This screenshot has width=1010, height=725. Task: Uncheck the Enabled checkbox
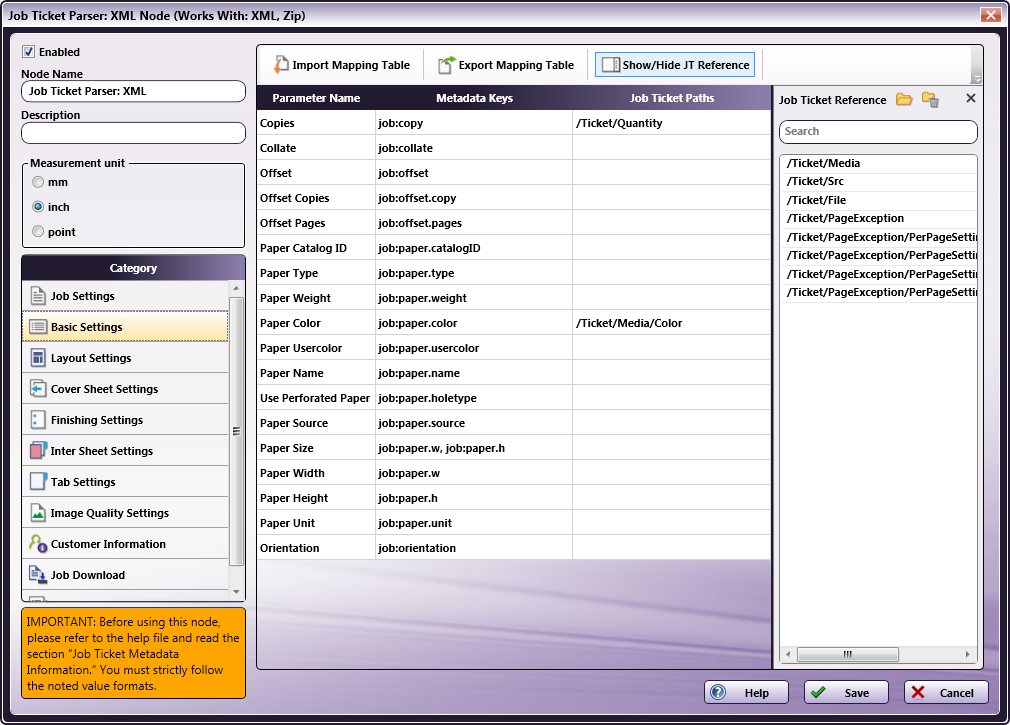tap(28, 52)
